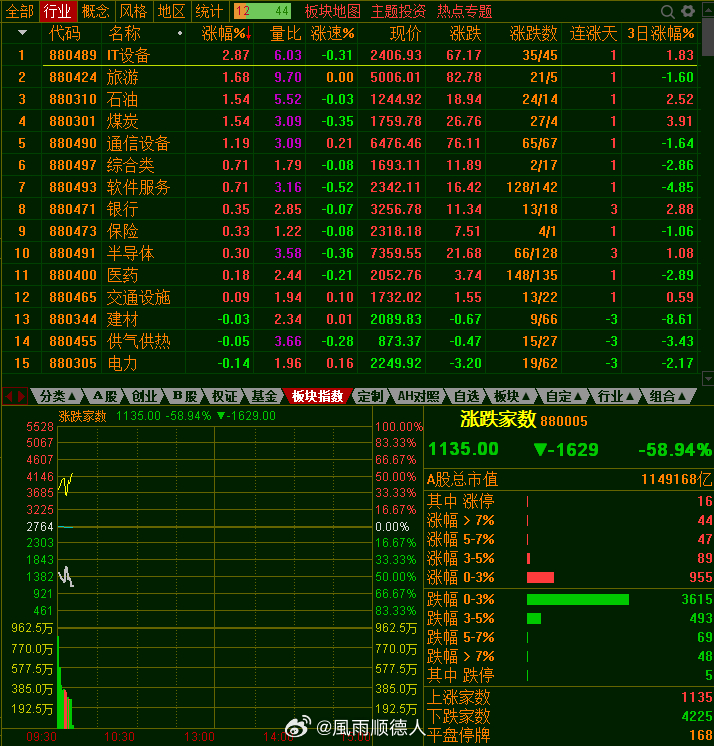This screenshot has height=746, width=714.
Task: Select the 行业 top tab
Action: click(57, 11)
